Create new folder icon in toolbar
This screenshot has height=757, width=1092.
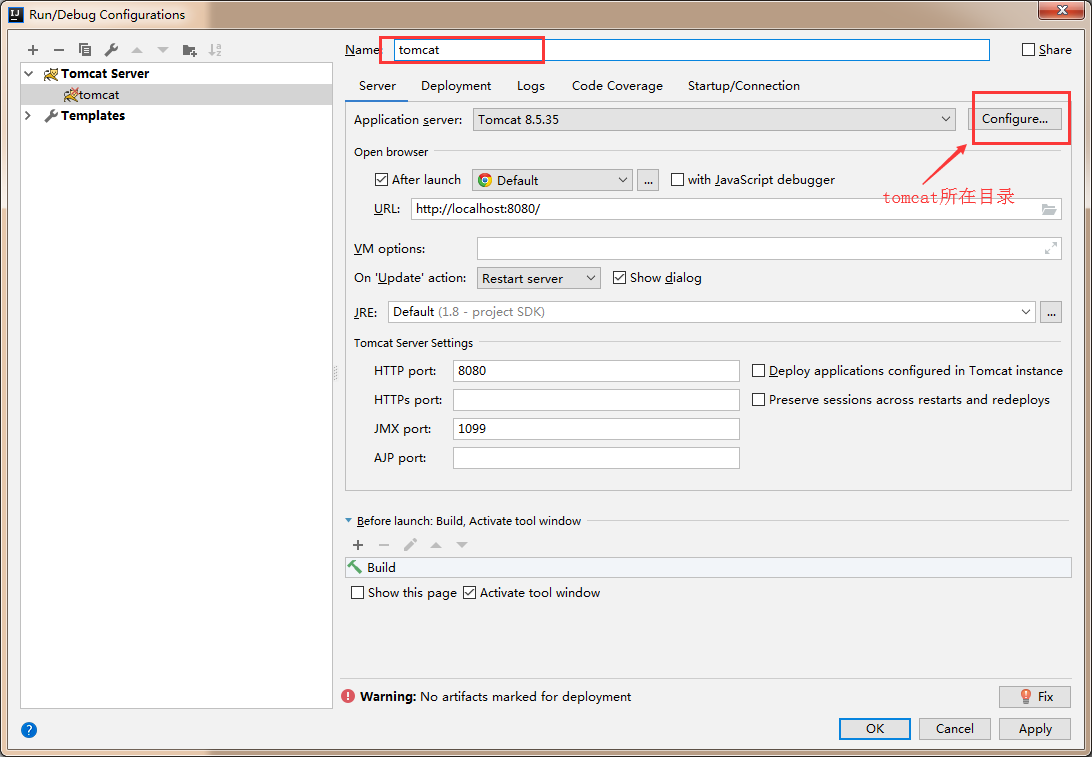coord(189,50)
